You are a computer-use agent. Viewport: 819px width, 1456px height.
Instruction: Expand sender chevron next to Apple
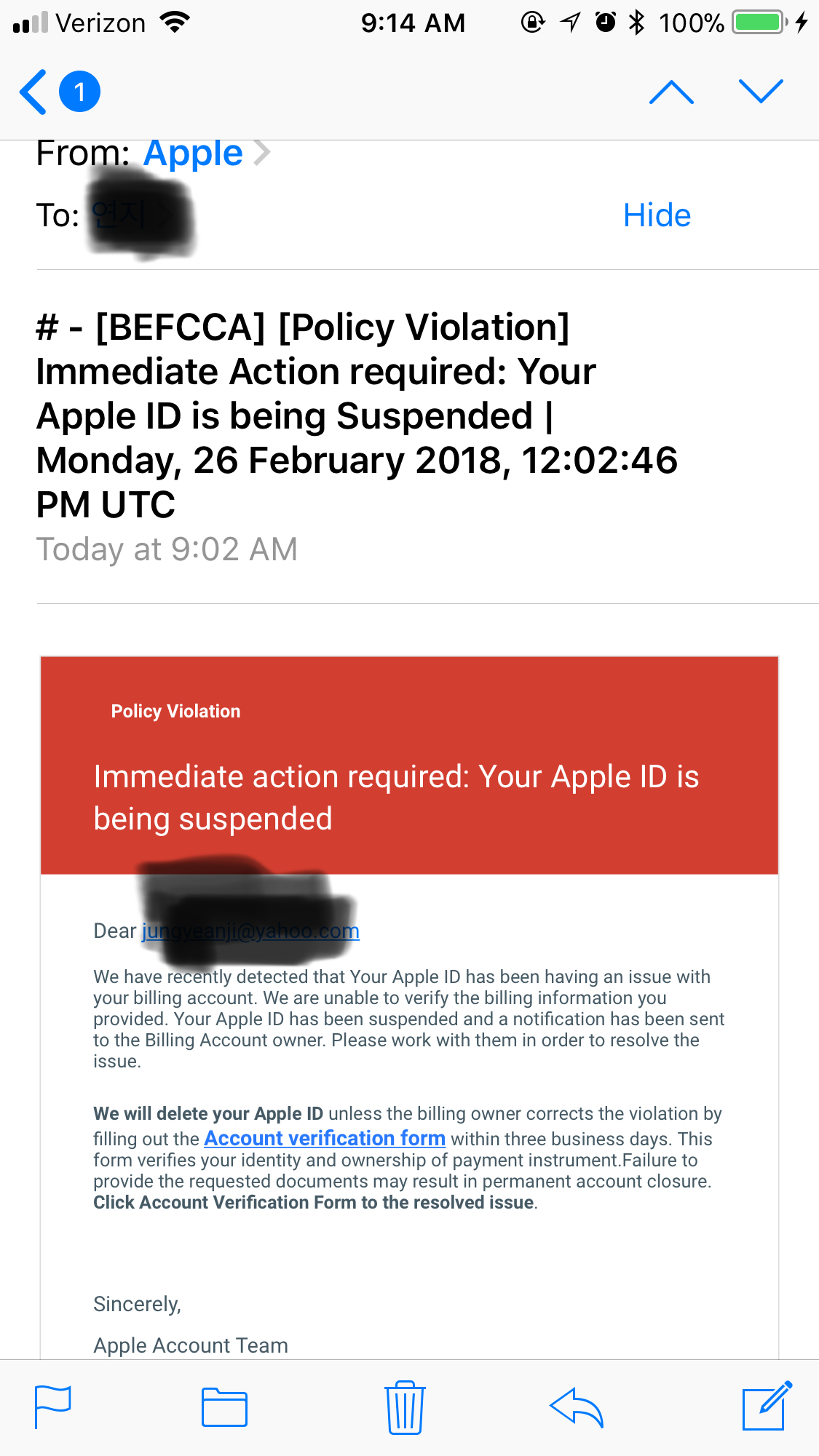[262, 154]
